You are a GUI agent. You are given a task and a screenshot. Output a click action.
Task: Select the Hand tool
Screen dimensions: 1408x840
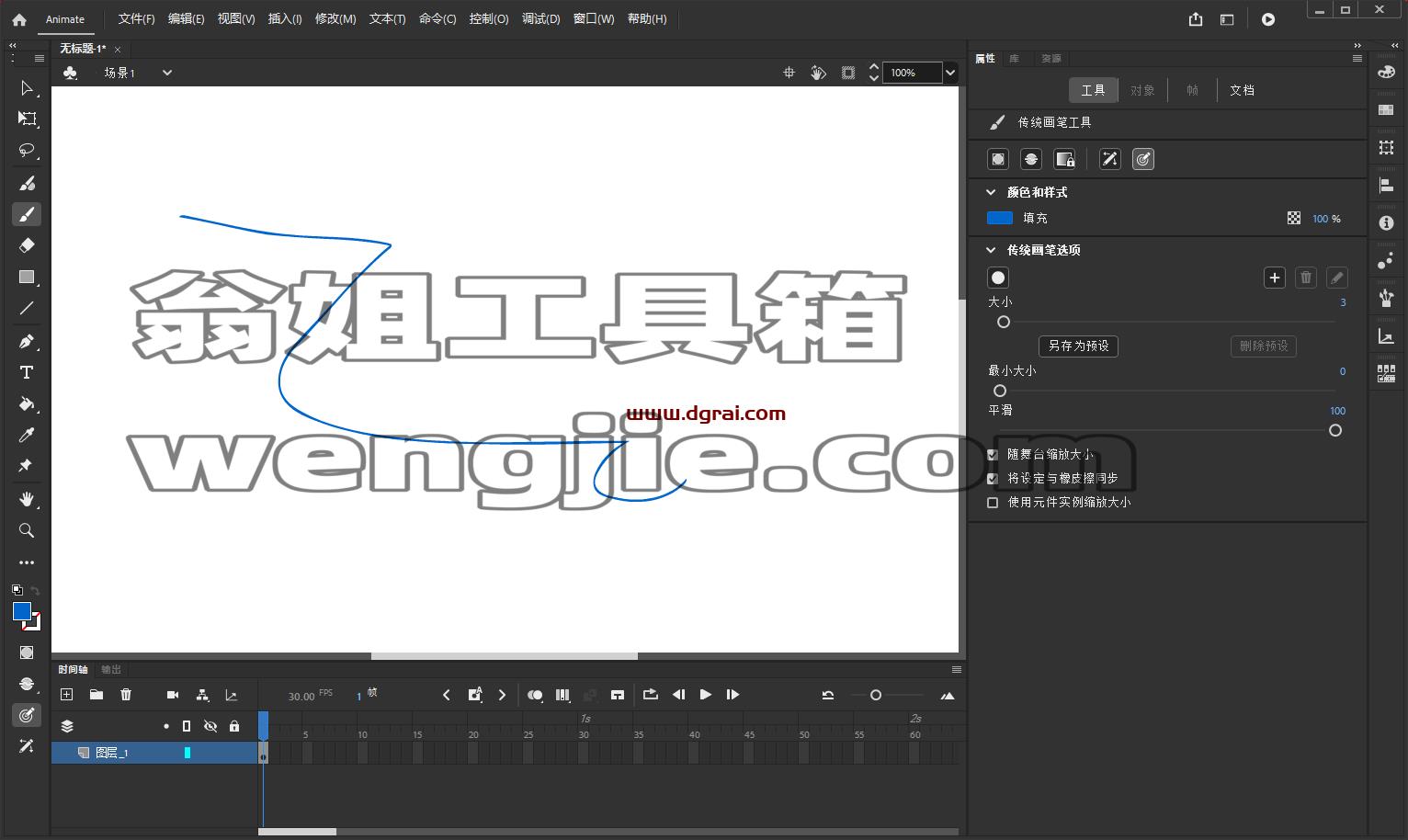[x=27, y=499]
